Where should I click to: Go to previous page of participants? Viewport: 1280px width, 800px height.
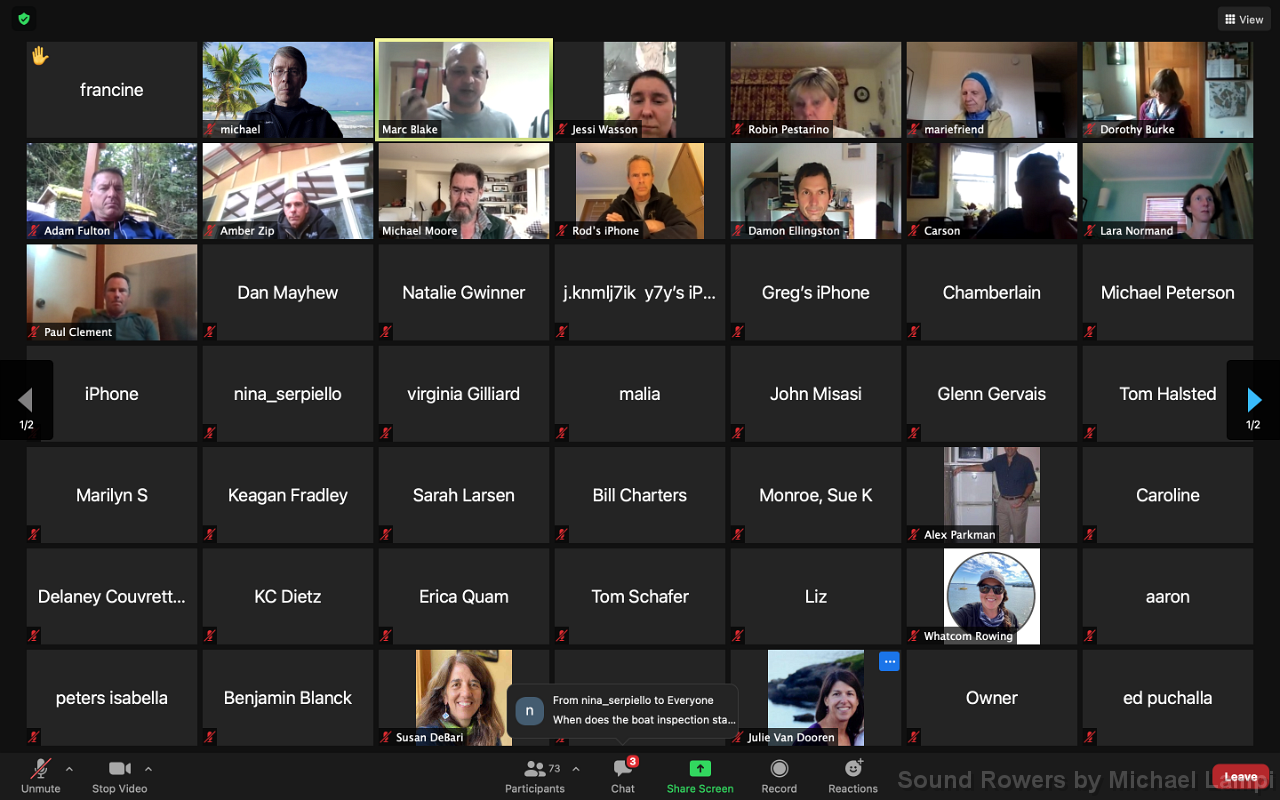pyautogui.click(x=26, y=401)
